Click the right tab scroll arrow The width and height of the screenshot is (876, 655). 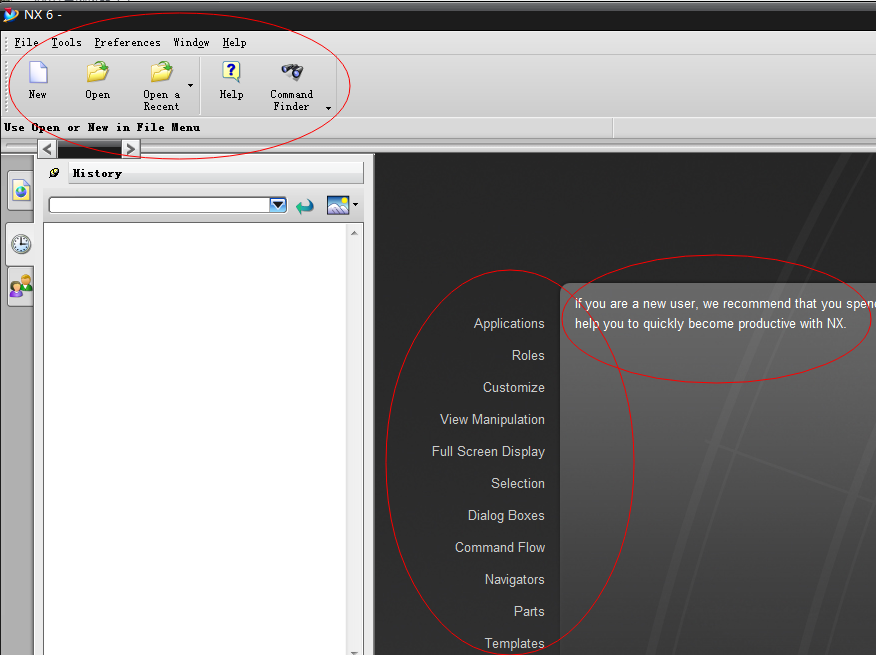click(x=131, y=149)
